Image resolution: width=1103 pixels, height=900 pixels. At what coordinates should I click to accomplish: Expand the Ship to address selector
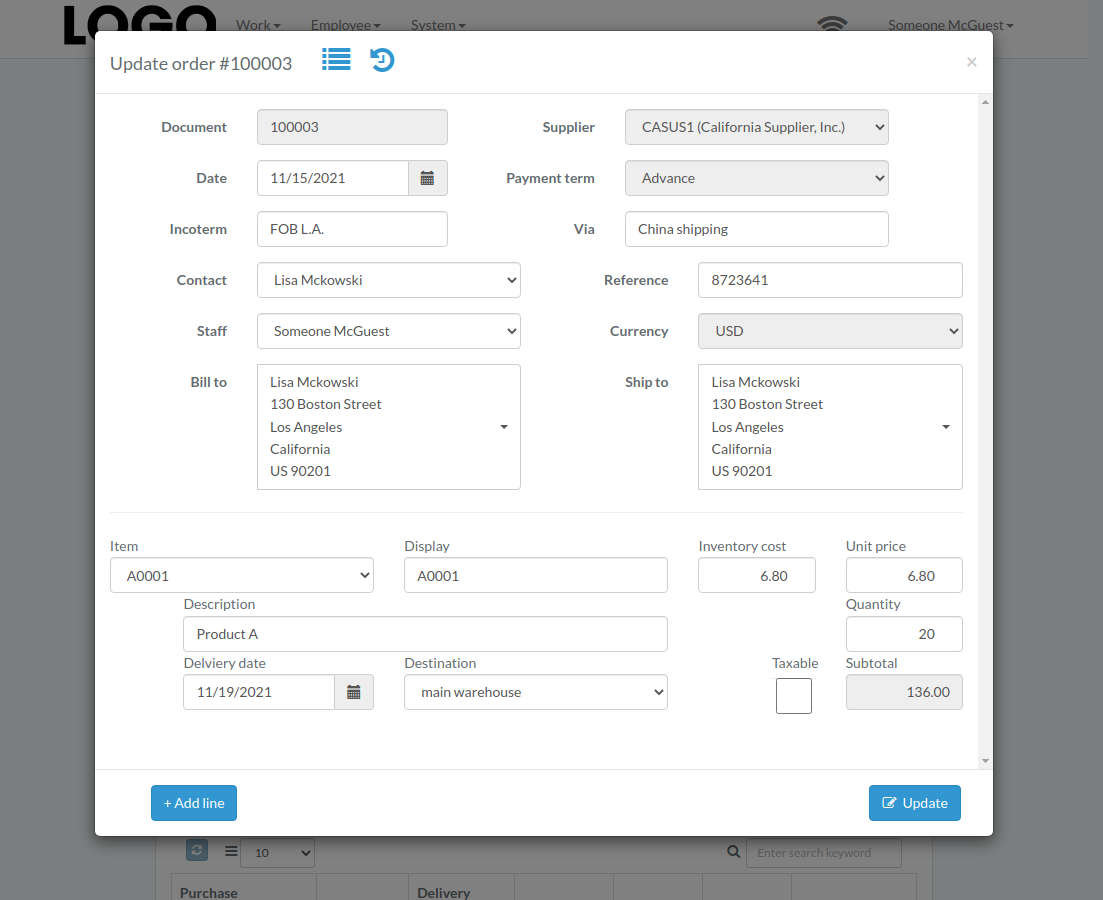(x=830, y=427)
